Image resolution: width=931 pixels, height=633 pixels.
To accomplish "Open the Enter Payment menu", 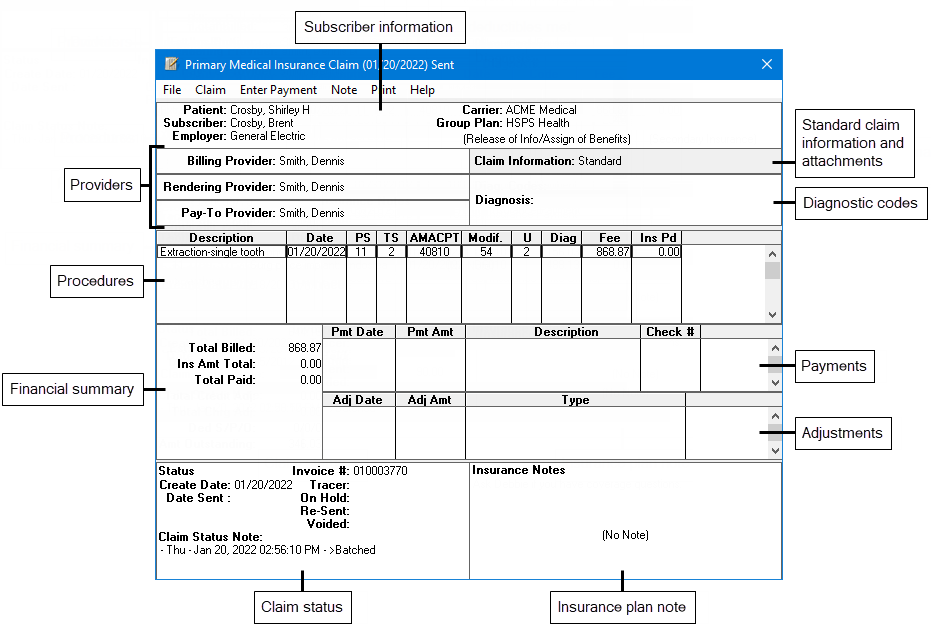I will (x=278, y=89).
